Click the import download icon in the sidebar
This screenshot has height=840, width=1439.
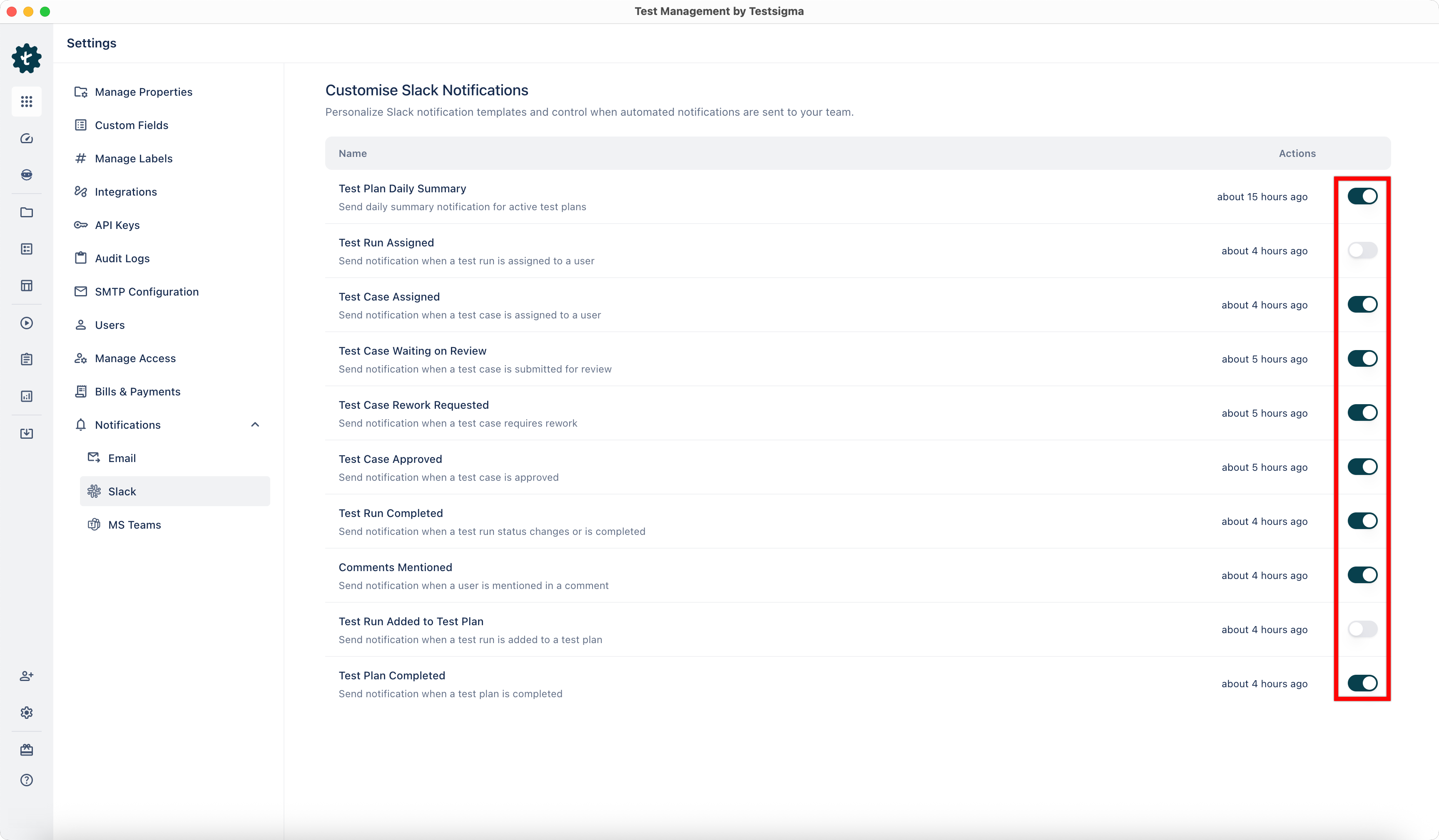click(26, 433)
